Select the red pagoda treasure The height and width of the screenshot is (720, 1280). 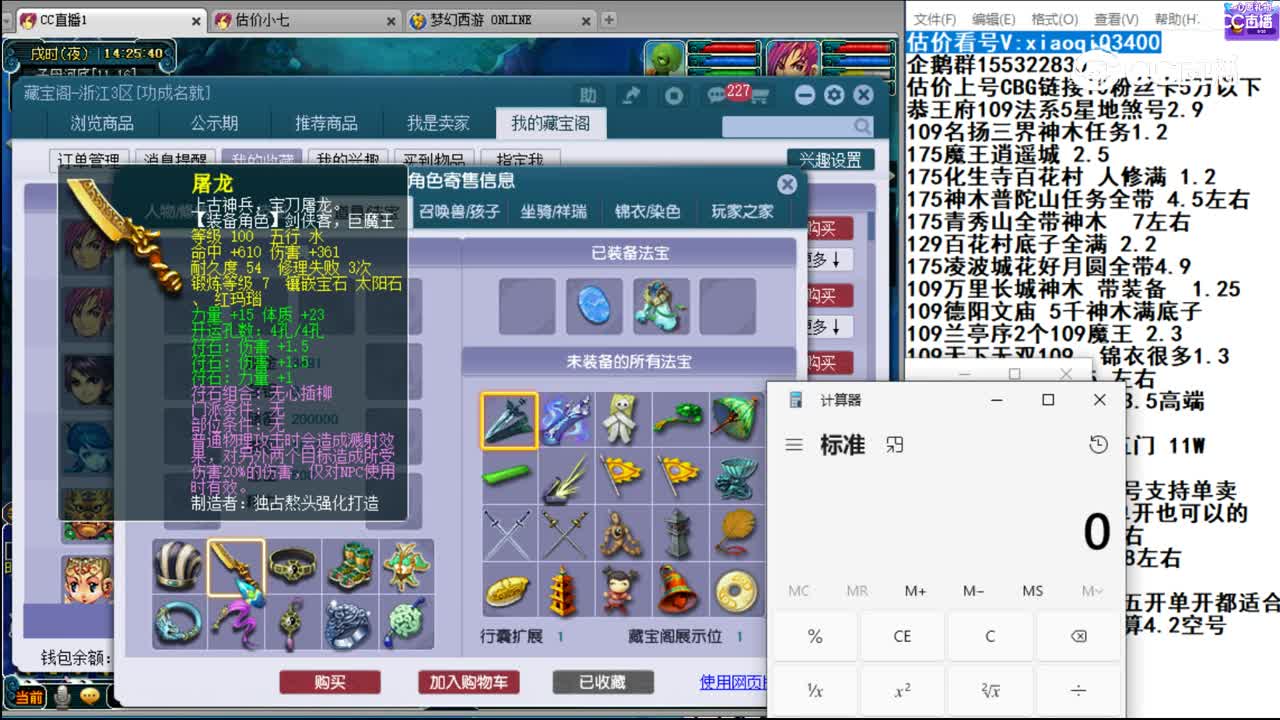pos(566,591)
